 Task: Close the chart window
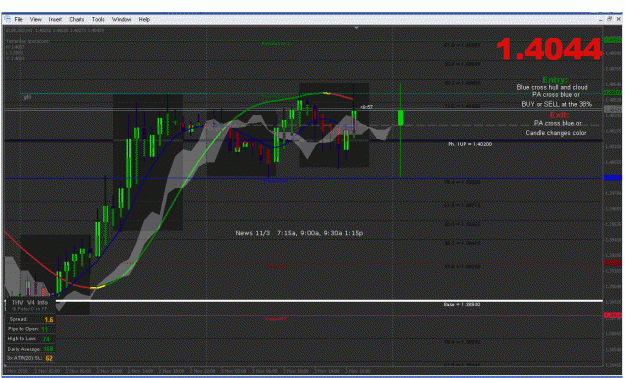(x=618, y=19)
